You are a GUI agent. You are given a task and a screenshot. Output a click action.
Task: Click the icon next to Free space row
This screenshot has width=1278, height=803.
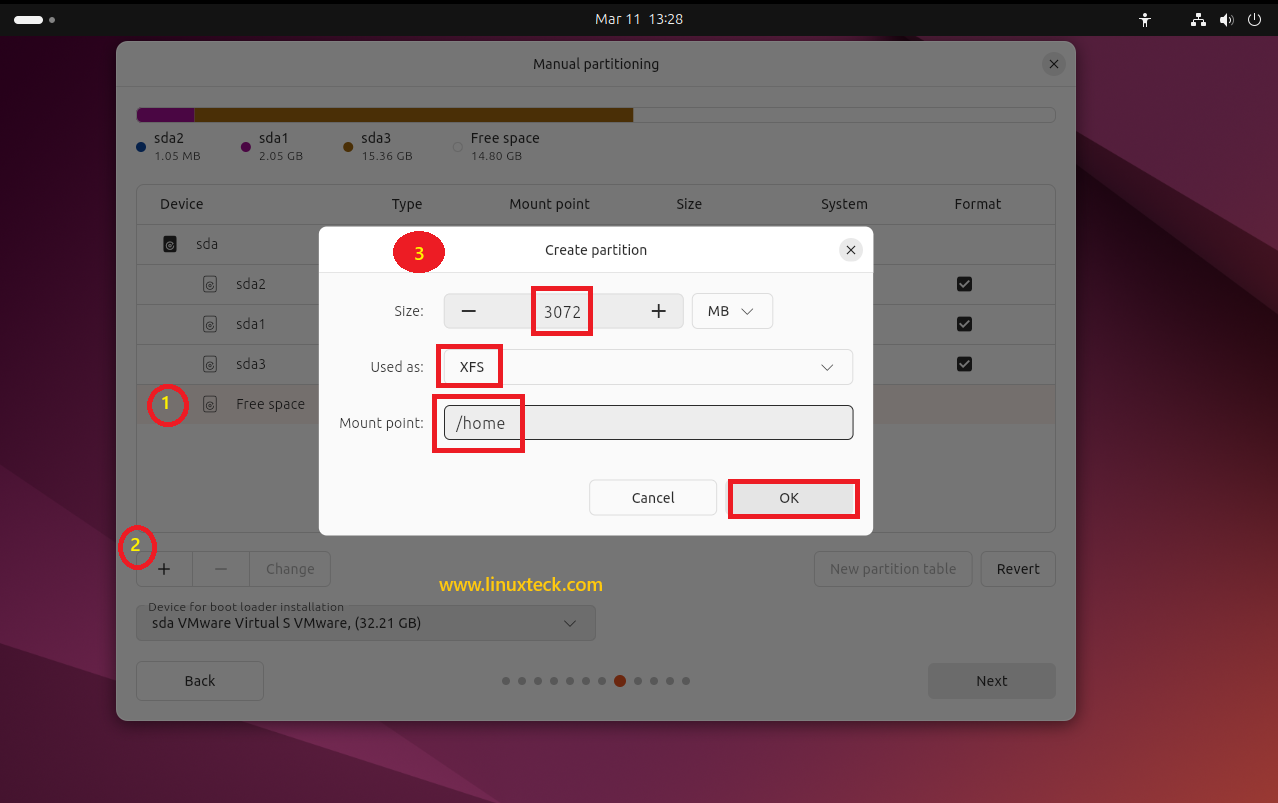tap(209, 404)
